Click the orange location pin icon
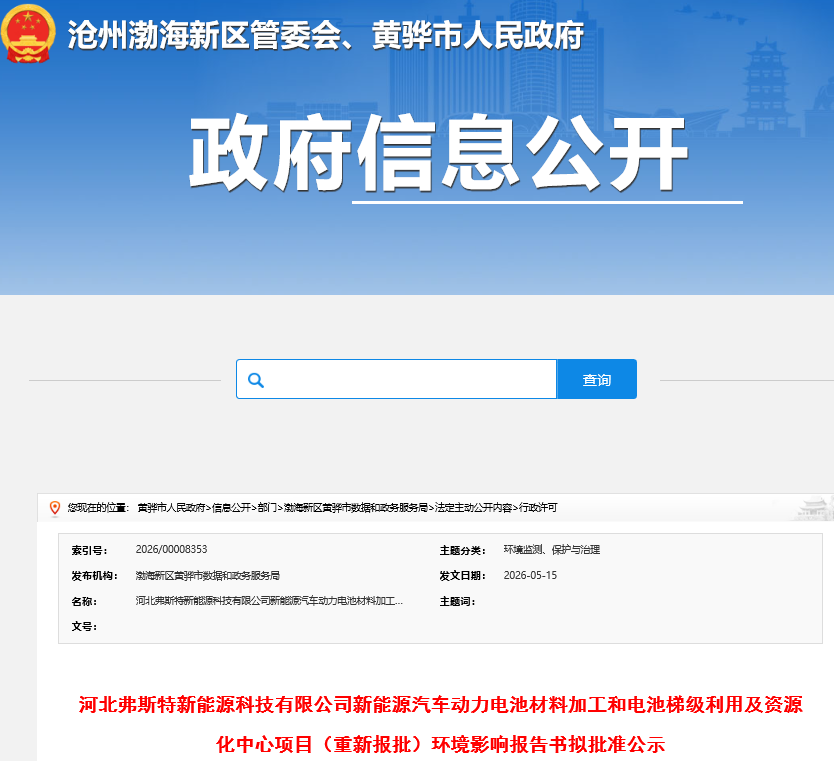This screenshot has width=834, height=761. [54, 508]
